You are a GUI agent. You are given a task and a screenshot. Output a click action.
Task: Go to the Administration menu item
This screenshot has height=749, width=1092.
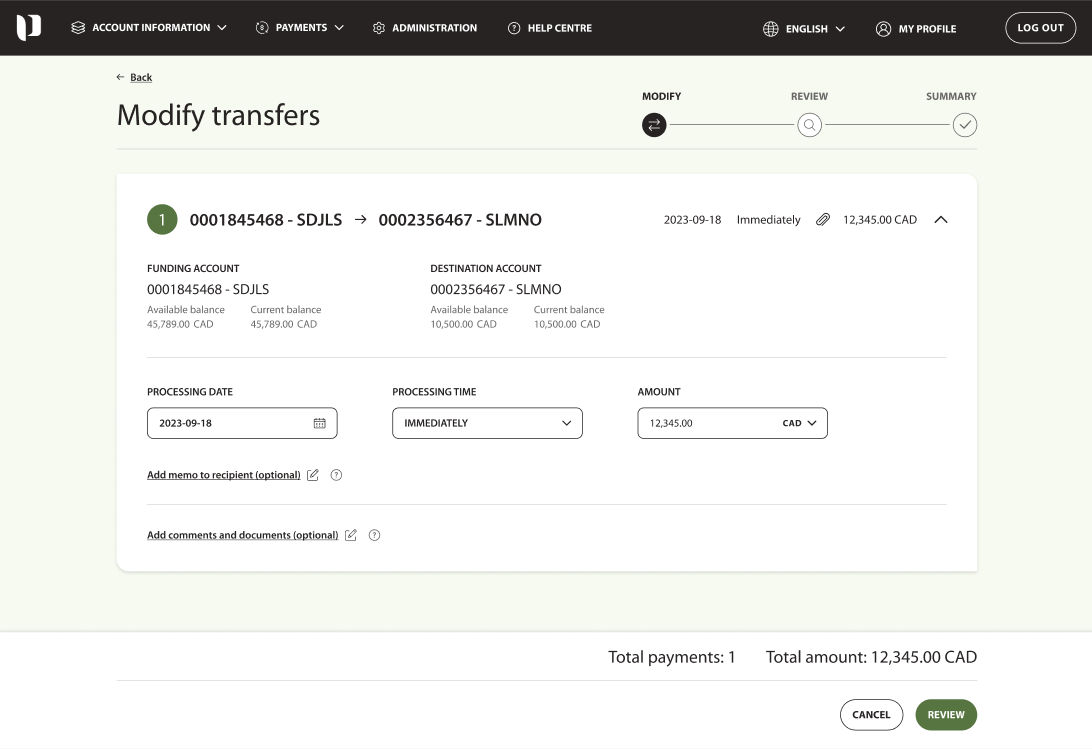pos(424,28)
